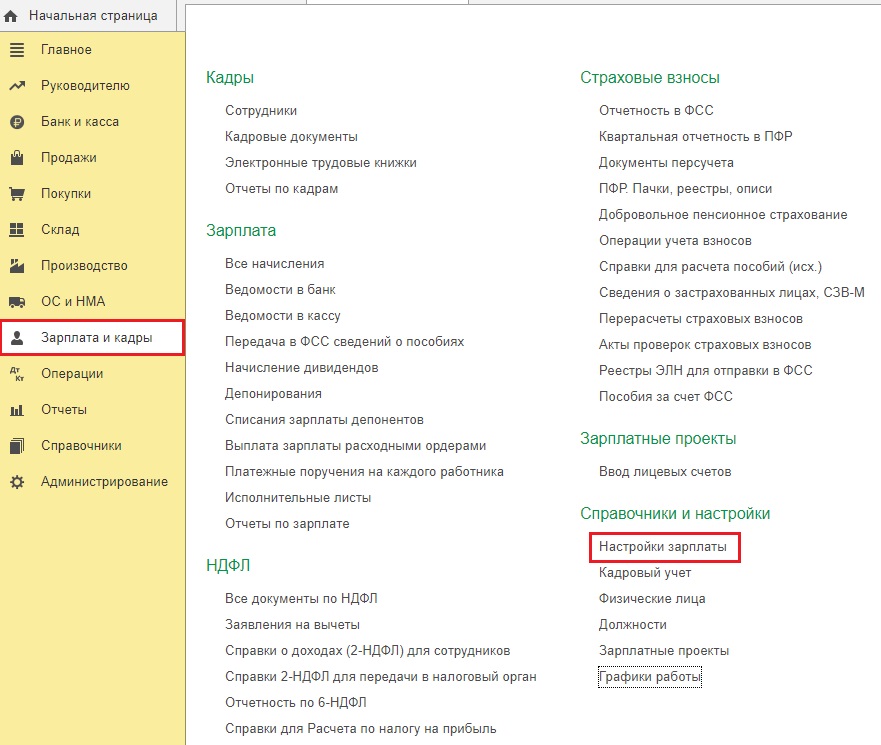Open Должности directory
This screenshot has height=745, width=881.
tap(633, 625)
